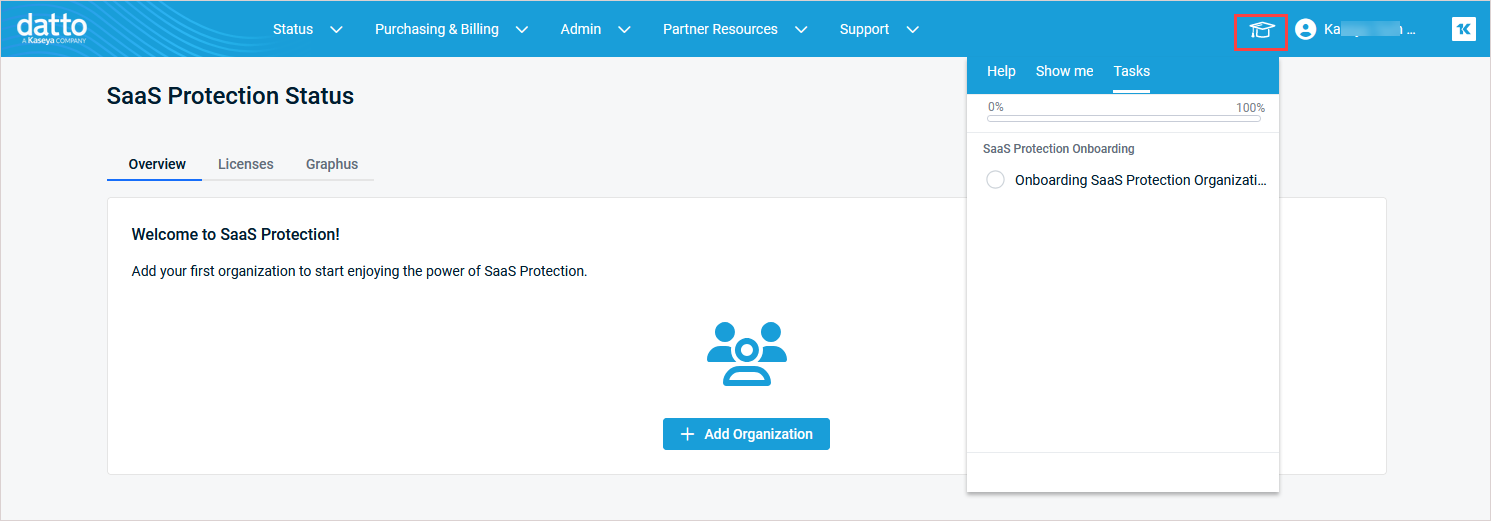Click the onboarding progress bar
This screenshot has width=1491, height=521.
coord(1124,118)
